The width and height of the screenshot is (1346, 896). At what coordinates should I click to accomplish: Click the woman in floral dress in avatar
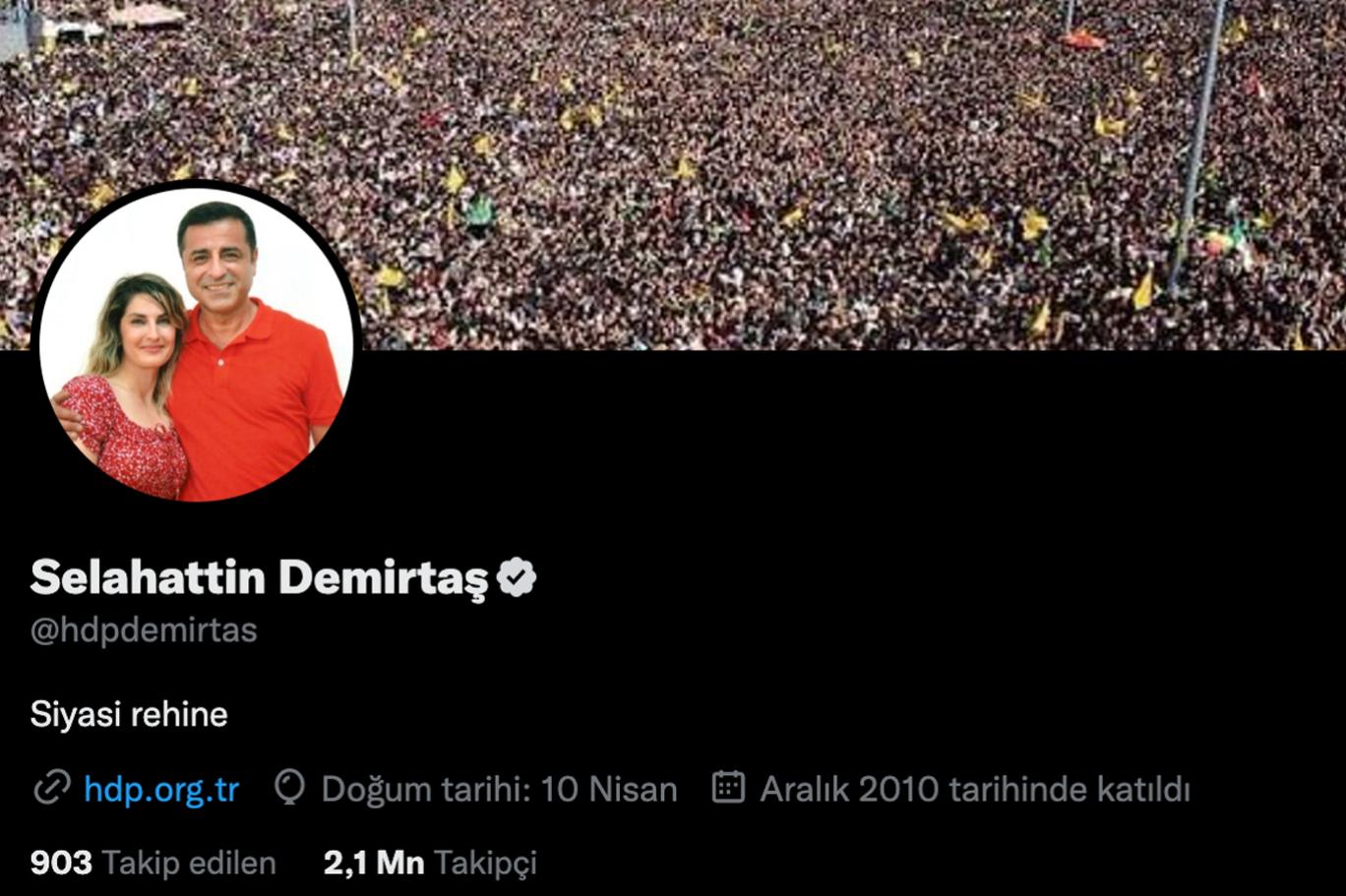click(x=128, y=393)
